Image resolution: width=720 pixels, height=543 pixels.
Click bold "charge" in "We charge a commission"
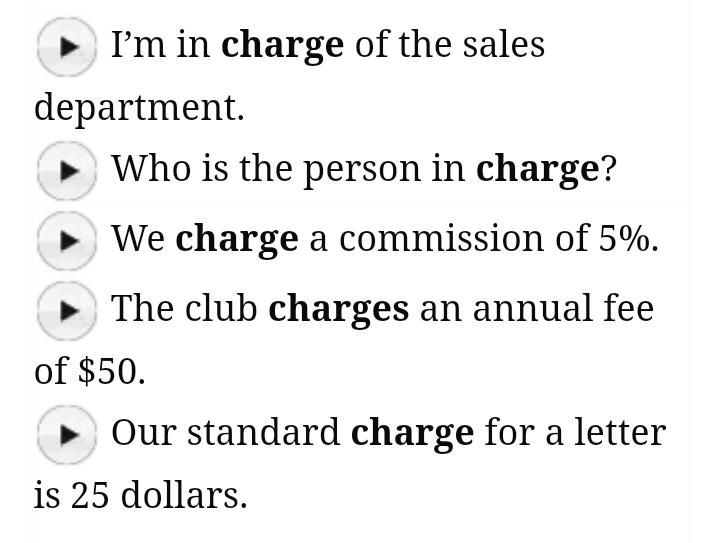coord(236,240)
